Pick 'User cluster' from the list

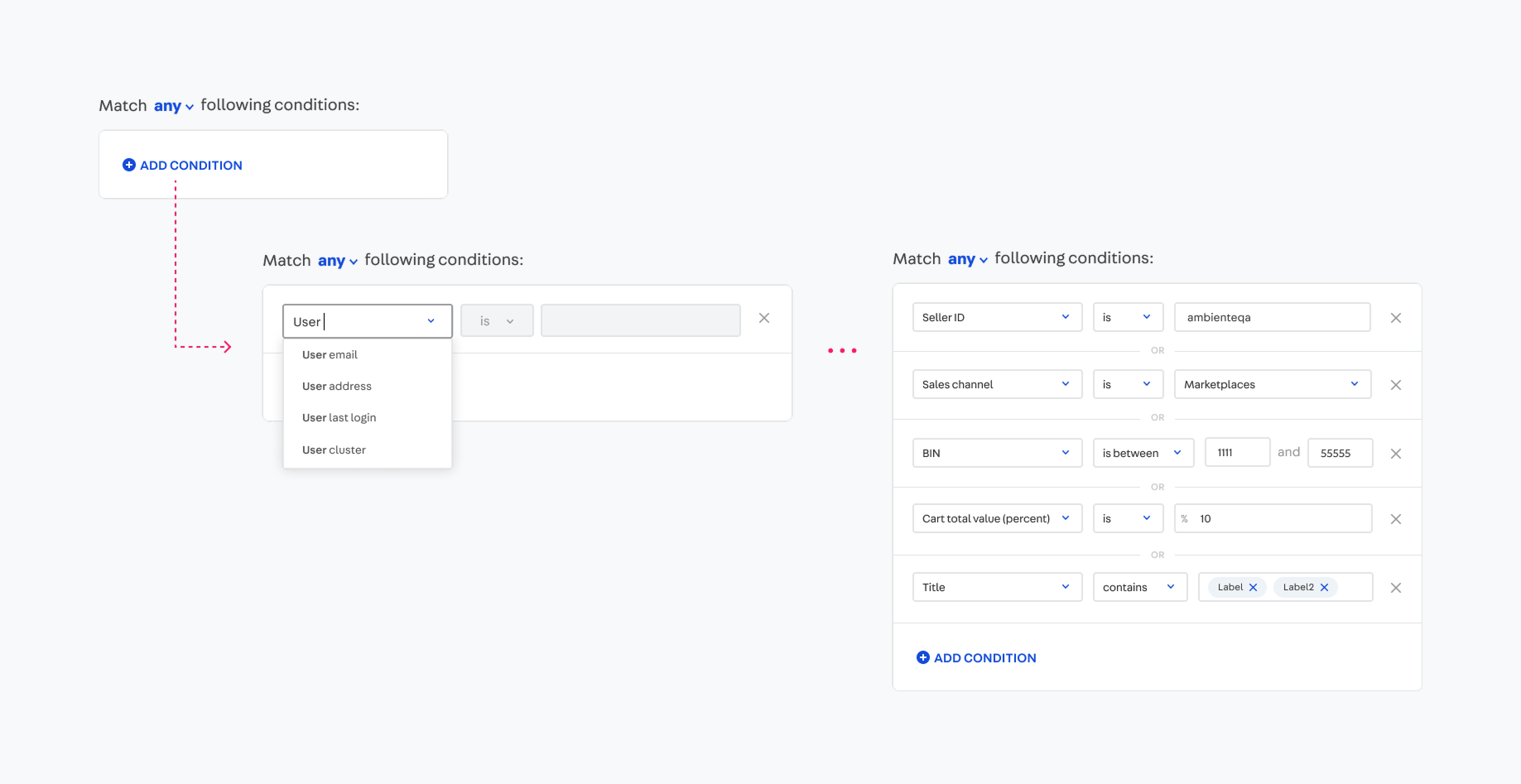click(335, 450)
